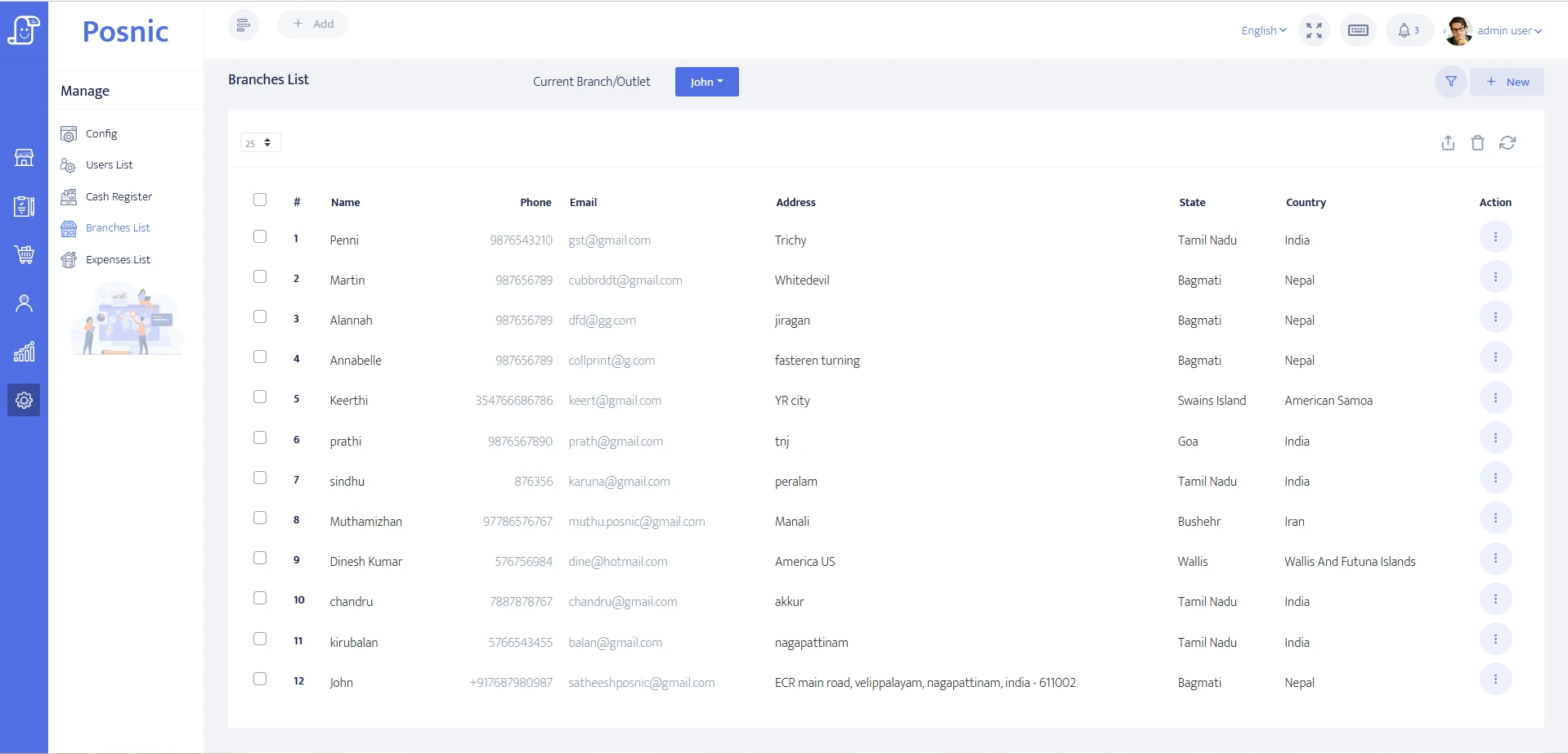Click the New branch button
Image resolution: width=1568 pixels, height=754 pixels.
point(1507,82)
